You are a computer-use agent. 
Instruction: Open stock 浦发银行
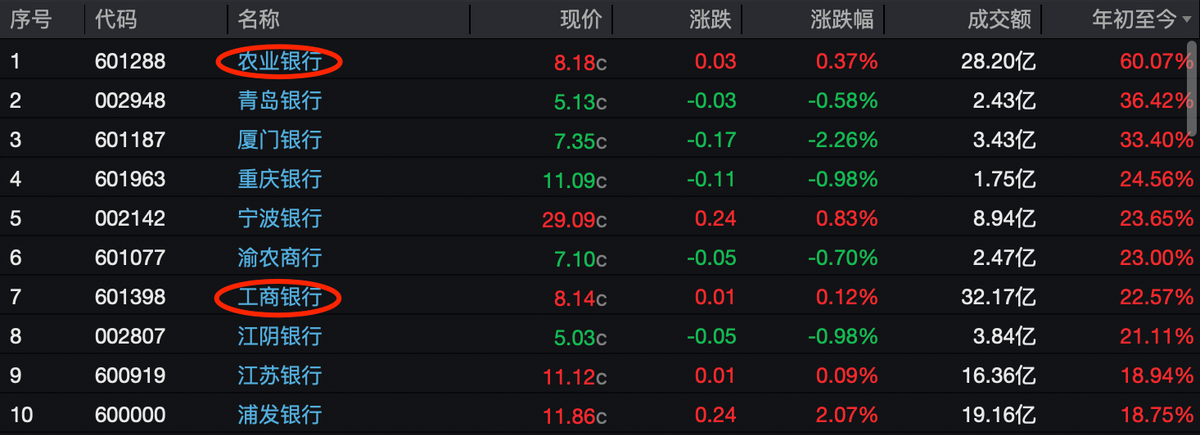[x=279, y=414]
